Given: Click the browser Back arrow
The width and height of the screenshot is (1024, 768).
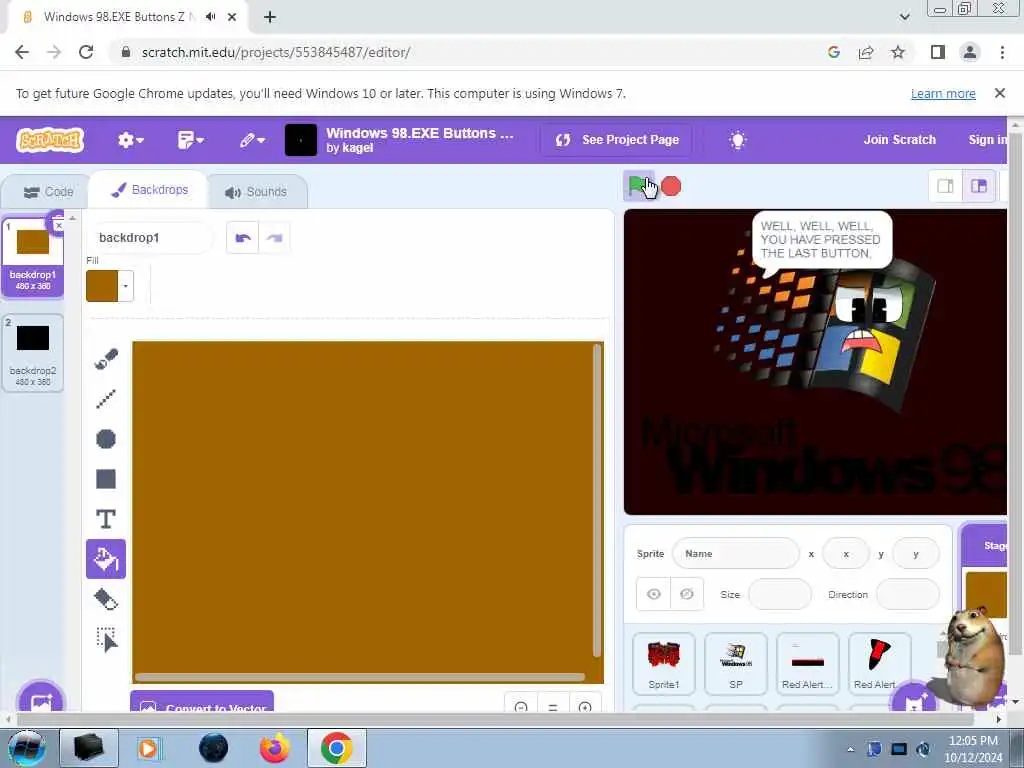Looking at the screenshot, I should [22, 52].
